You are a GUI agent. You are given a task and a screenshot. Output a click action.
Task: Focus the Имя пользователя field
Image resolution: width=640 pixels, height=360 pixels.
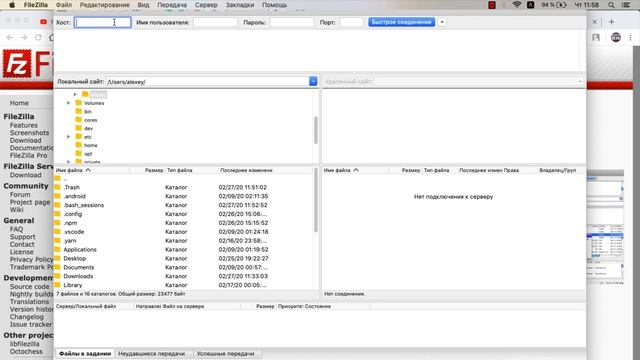[x=215, y=22]
